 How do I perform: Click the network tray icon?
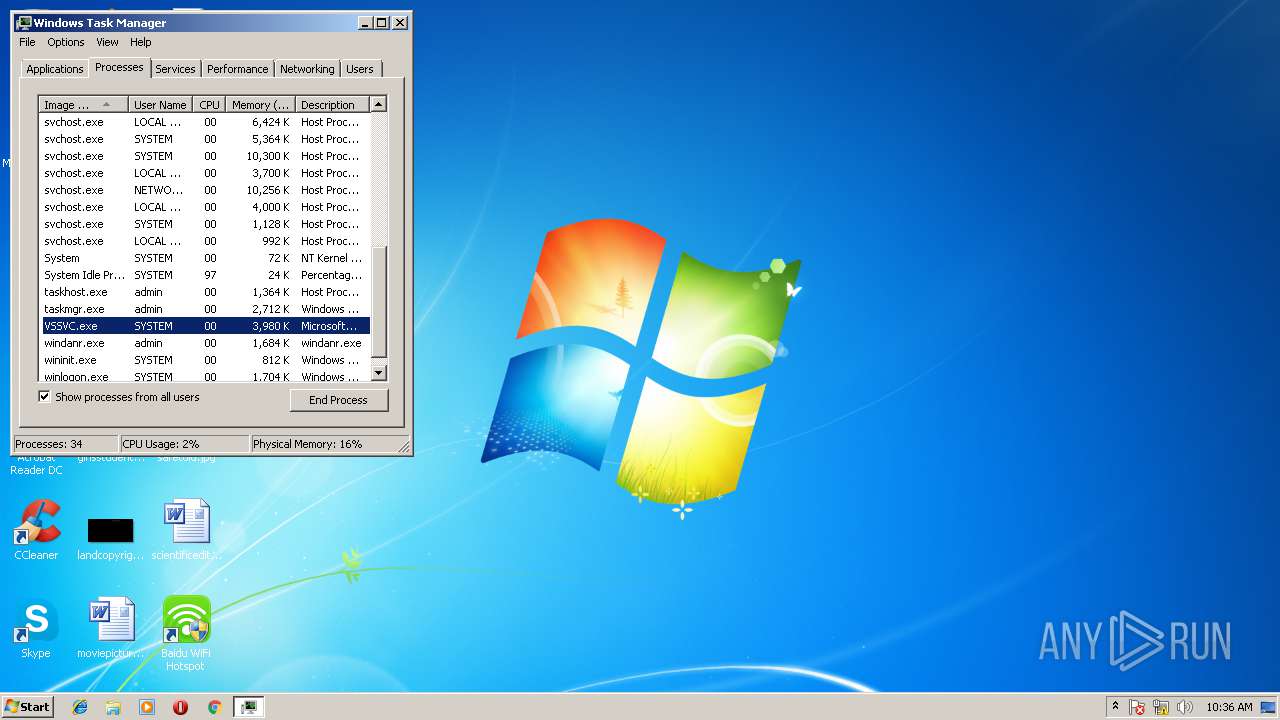(1161, 707)
